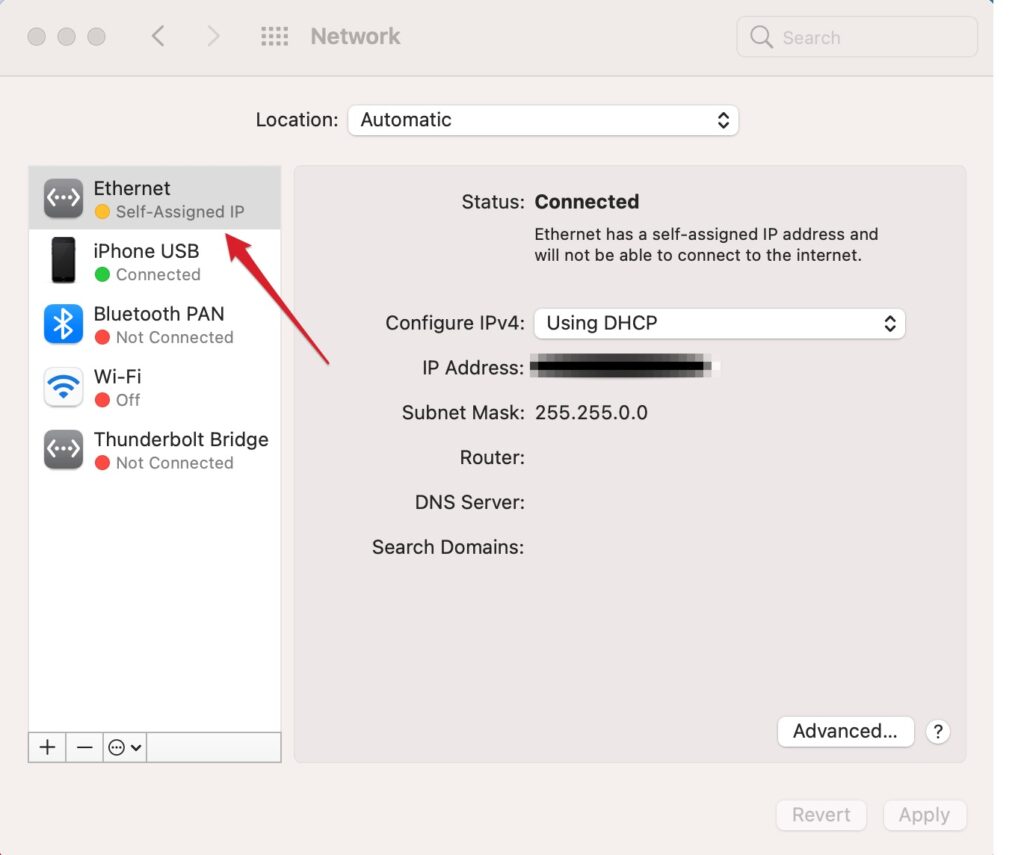Remove selected service with minus button

coord(84,746)
